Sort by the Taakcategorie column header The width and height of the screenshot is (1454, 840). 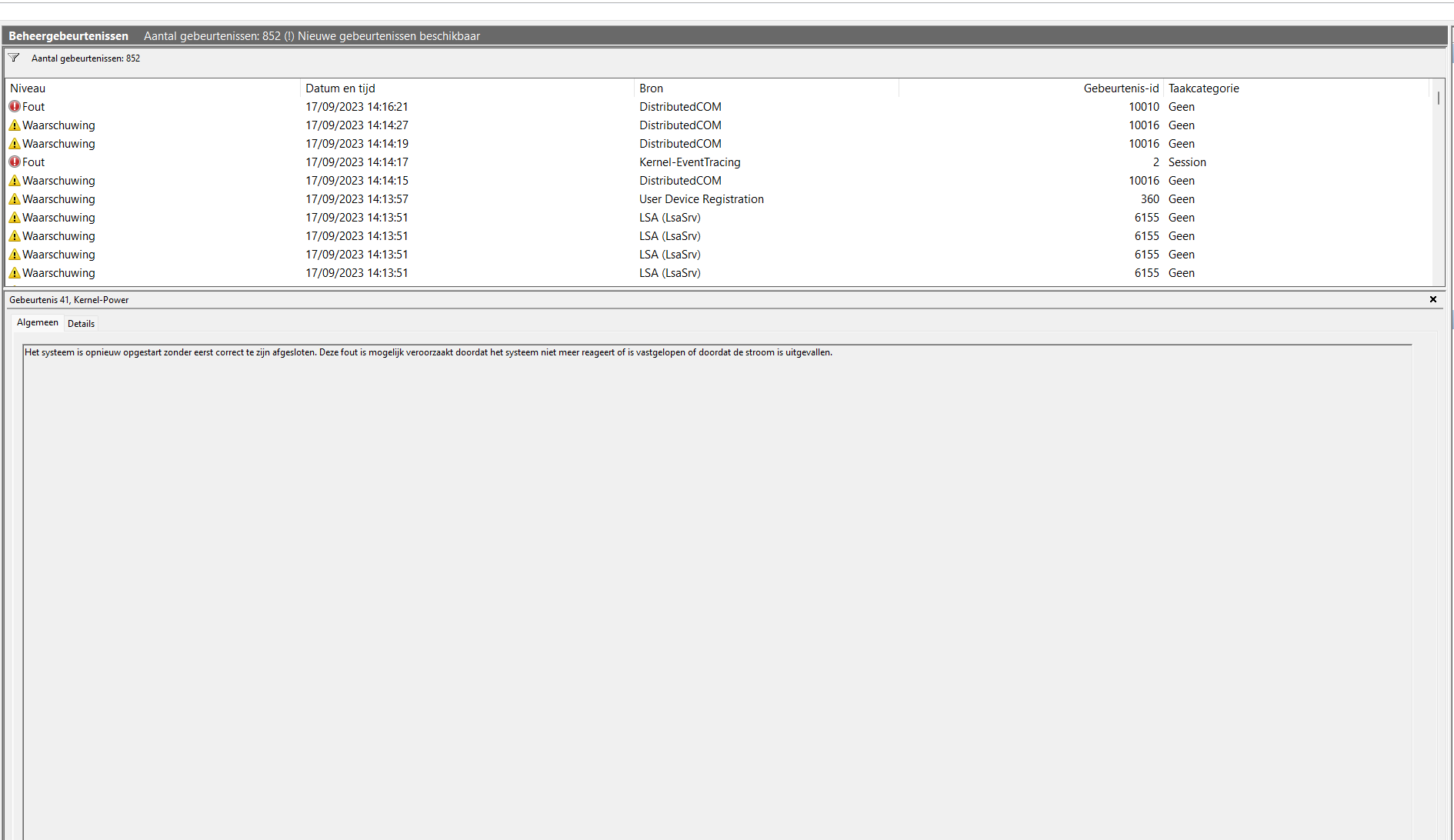point(1296,88)
